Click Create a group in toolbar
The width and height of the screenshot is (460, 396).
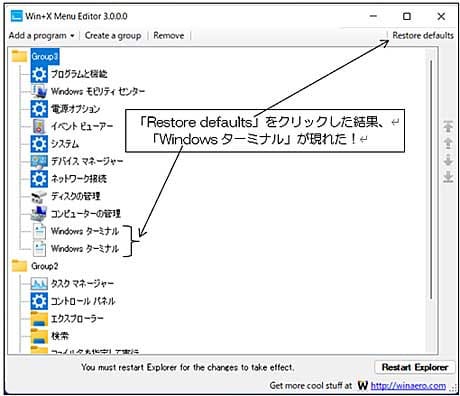coord(113,35)
